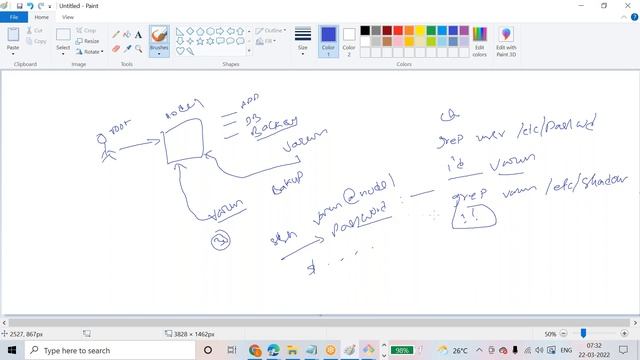Pick the red color swatch
Screen dimensions: 640x360
(398, 31)
